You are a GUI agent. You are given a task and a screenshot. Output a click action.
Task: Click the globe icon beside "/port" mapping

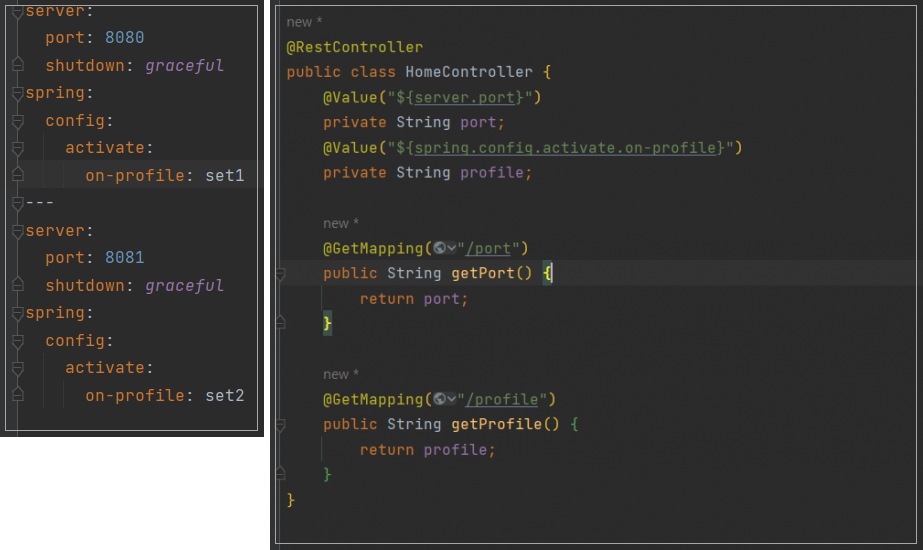(439, 249)
